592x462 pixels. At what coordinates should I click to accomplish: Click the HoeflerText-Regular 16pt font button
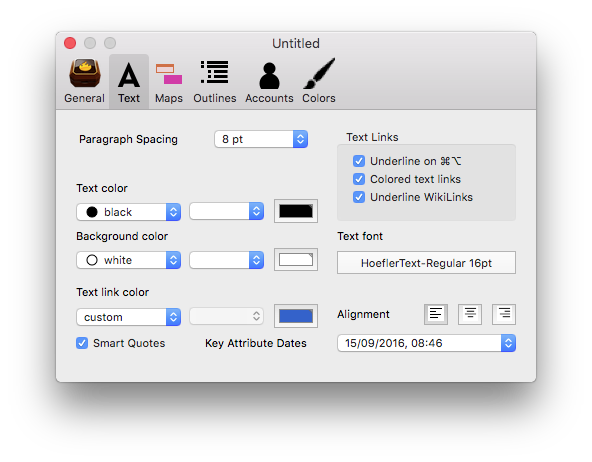click(427, 263)
